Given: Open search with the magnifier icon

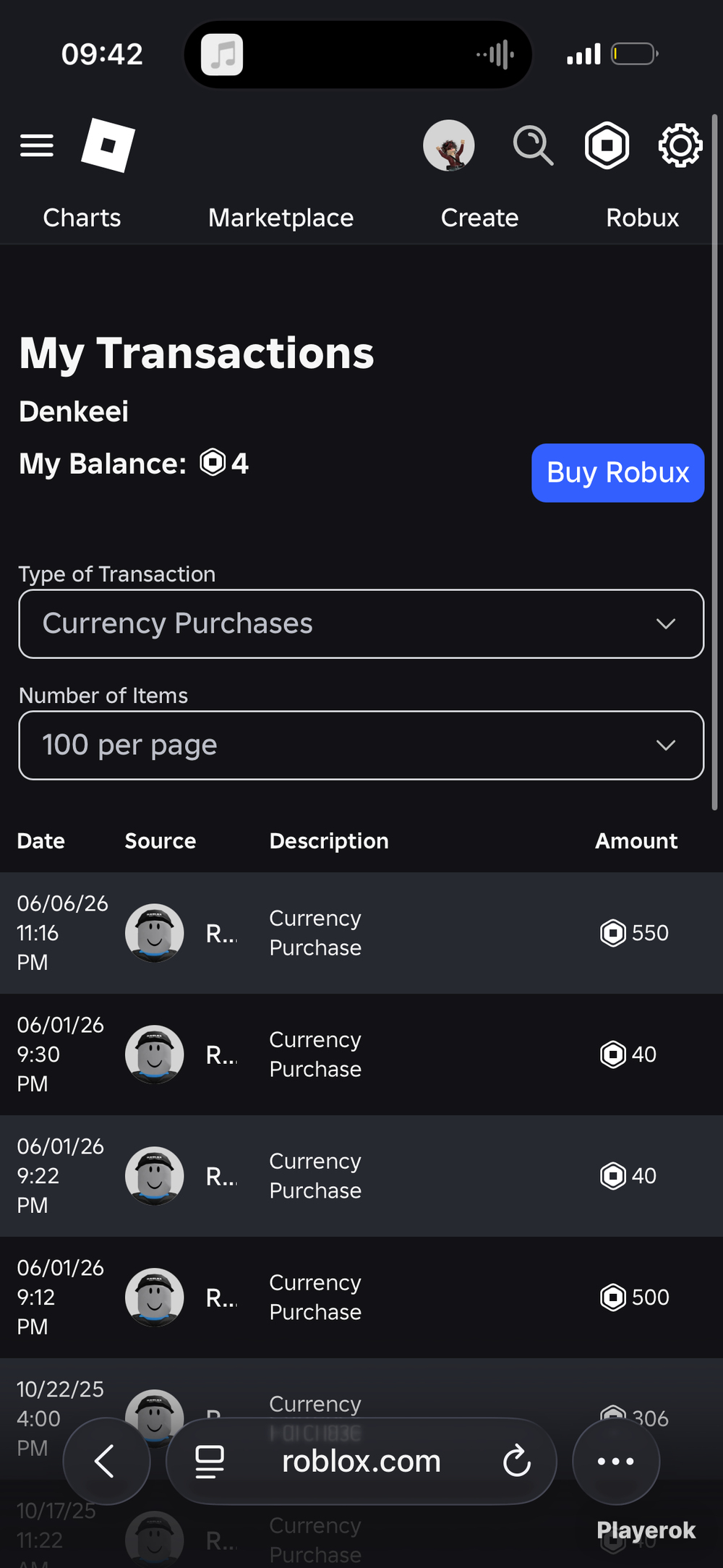Looking at the screenshot, I should (534, 145).
